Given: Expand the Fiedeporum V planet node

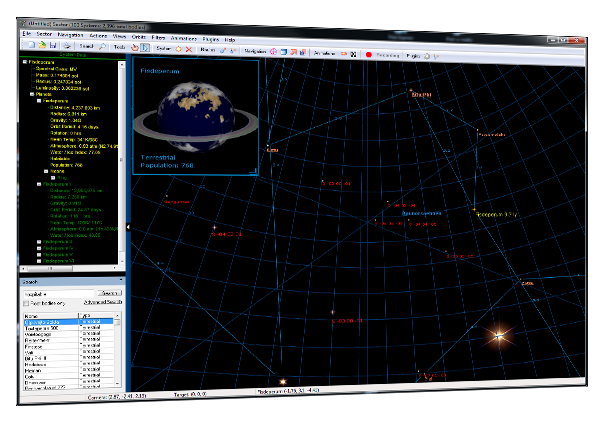Looking at the screenshot, I should pos(39,255).
